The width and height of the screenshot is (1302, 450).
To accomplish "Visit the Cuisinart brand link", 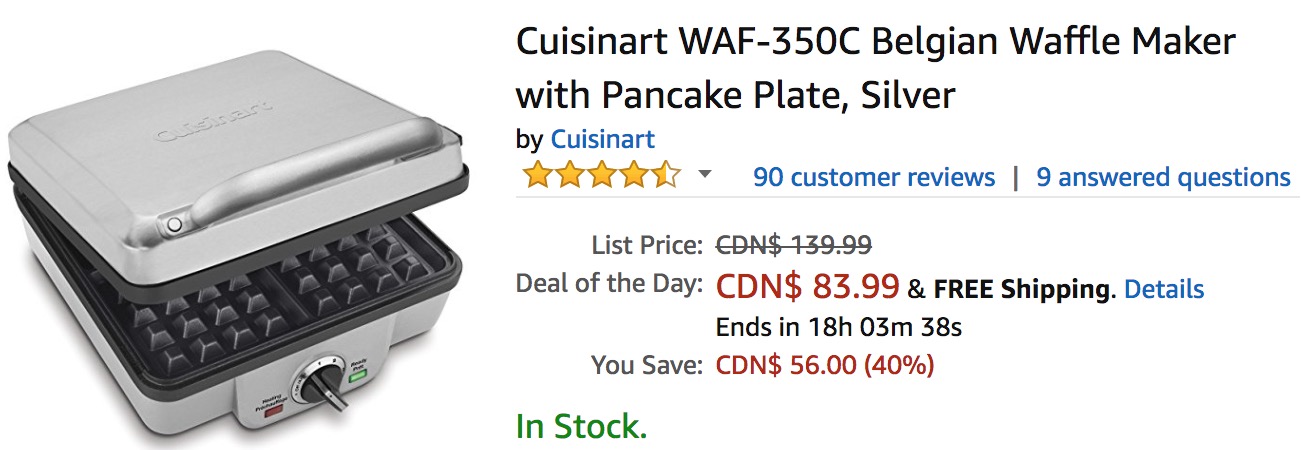I will [x=603, y=139].
